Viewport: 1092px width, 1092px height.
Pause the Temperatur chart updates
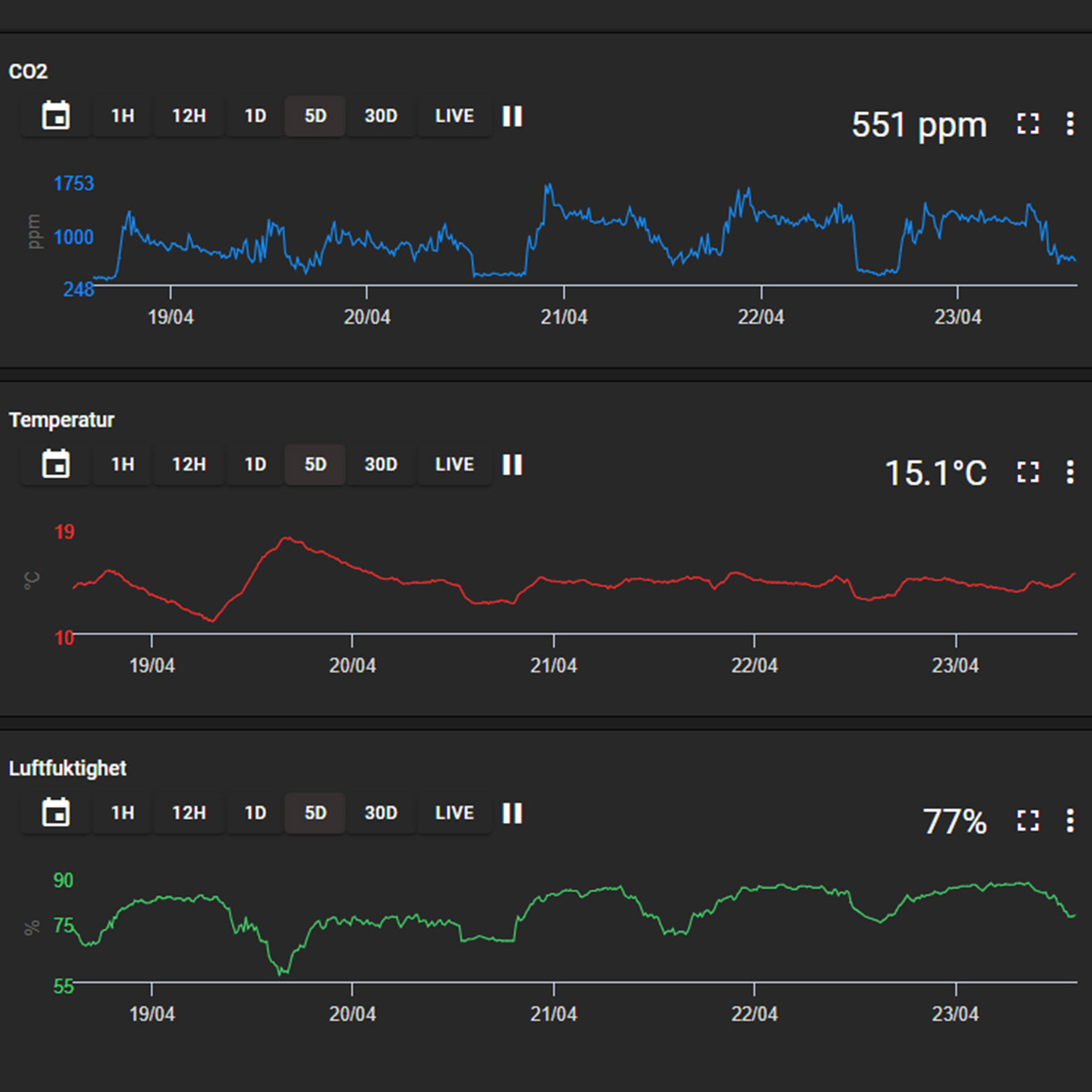512,465
